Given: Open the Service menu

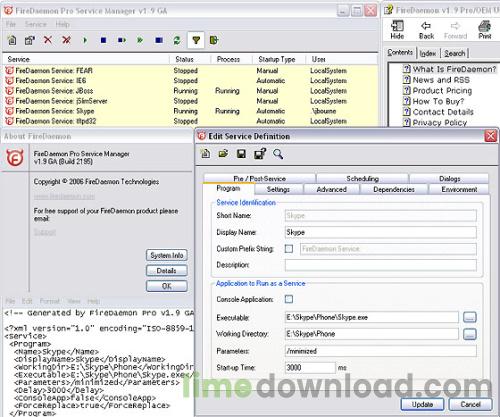Looking at the screenshot, I should (36, 24).
